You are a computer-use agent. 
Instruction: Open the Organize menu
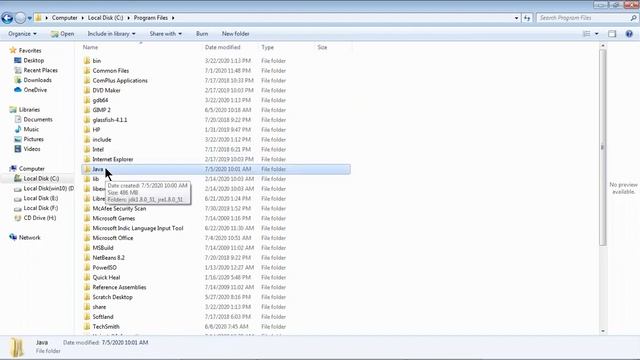click(22, 34)
